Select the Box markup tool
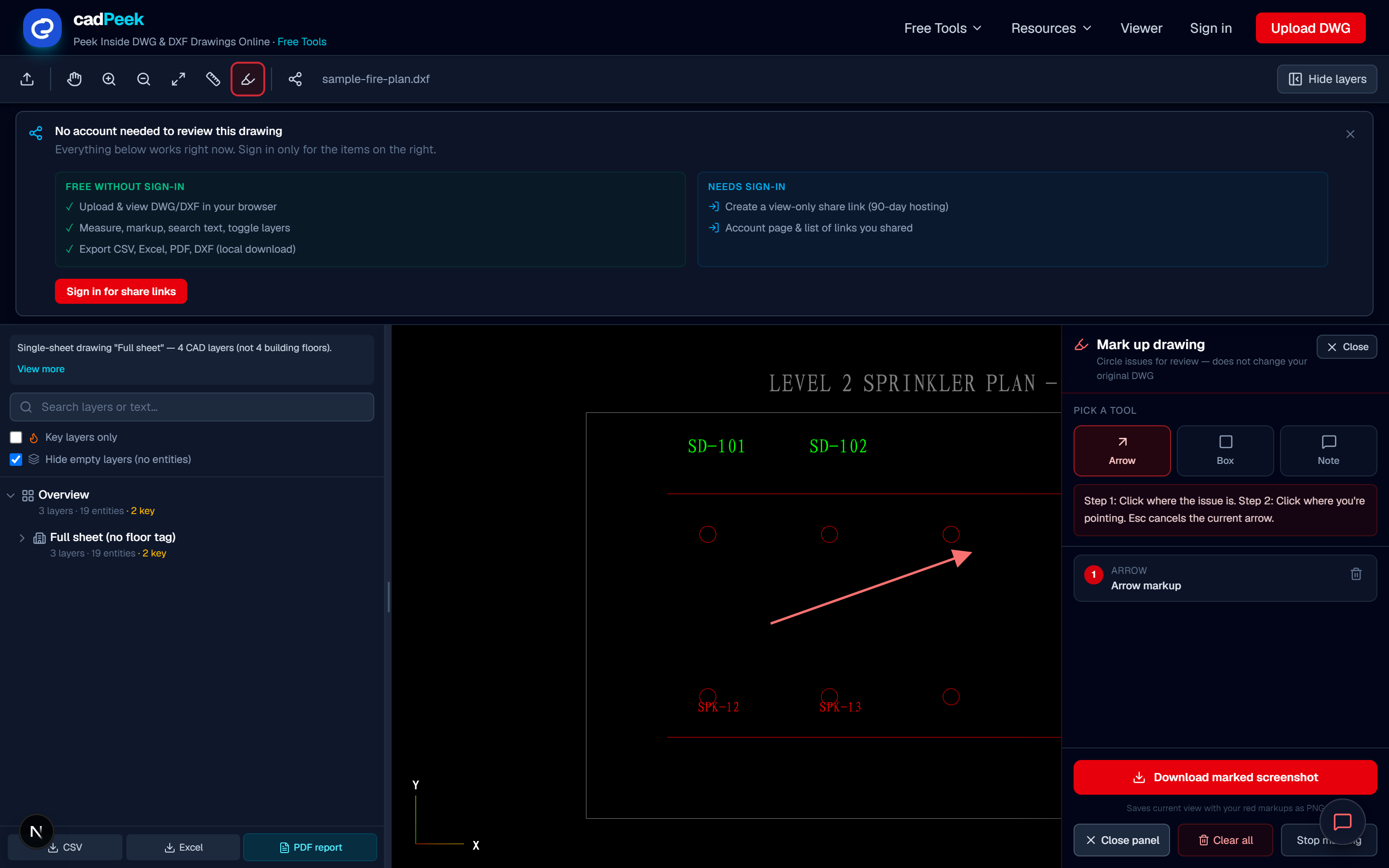Screen dimensions: 1389x868 tap(1225, 451)
